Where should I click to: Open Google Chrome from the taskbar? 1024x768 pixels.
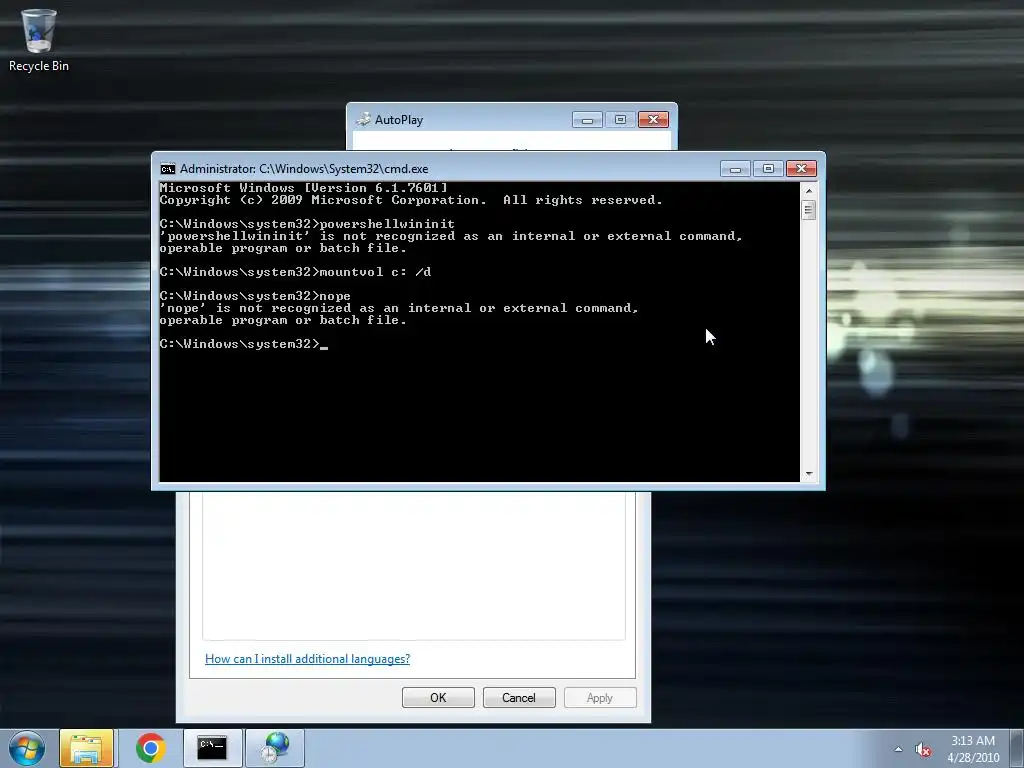click(150, 748)
